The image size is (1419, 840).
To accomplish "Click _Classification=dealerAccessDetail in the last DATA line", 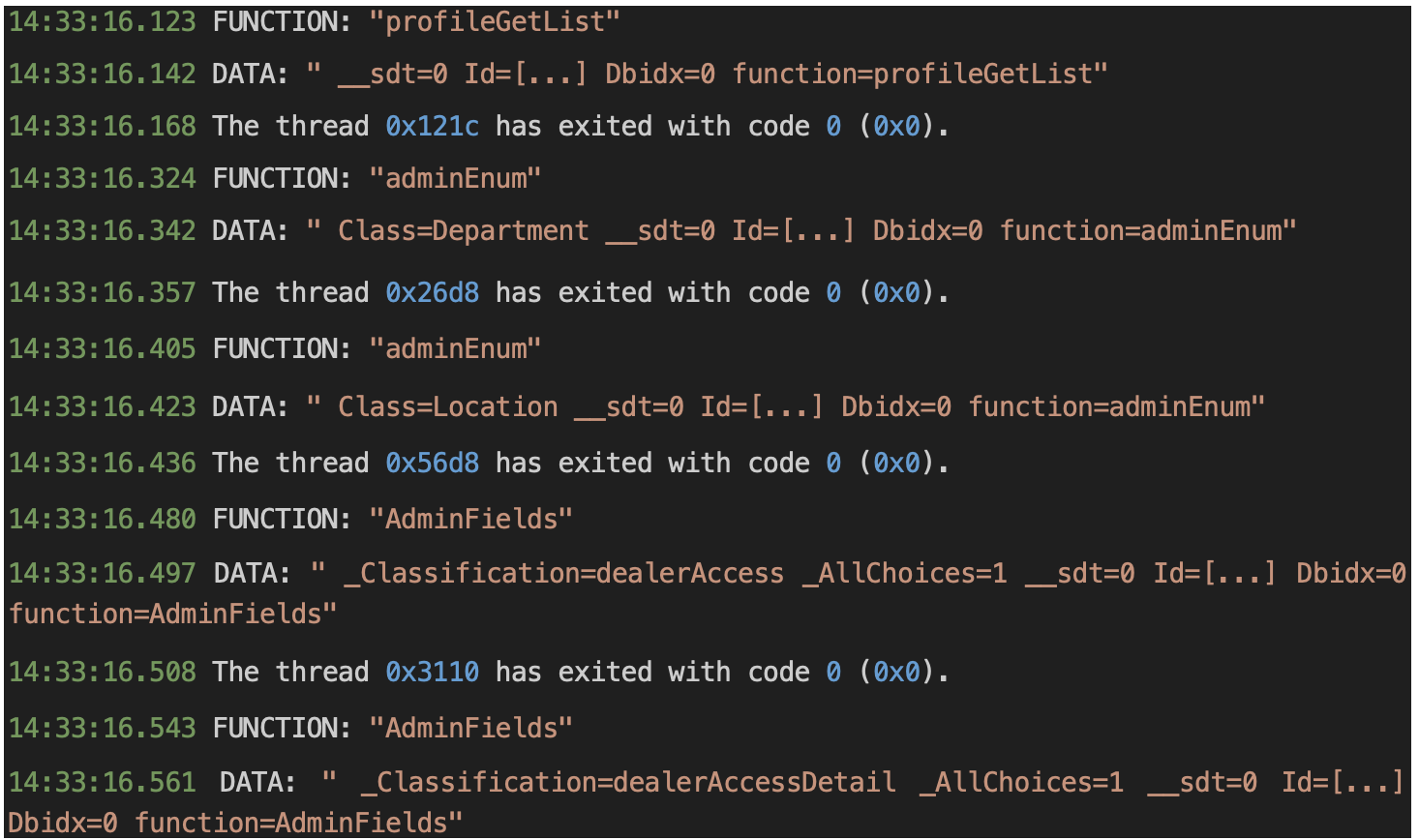I will pos(628,782).
